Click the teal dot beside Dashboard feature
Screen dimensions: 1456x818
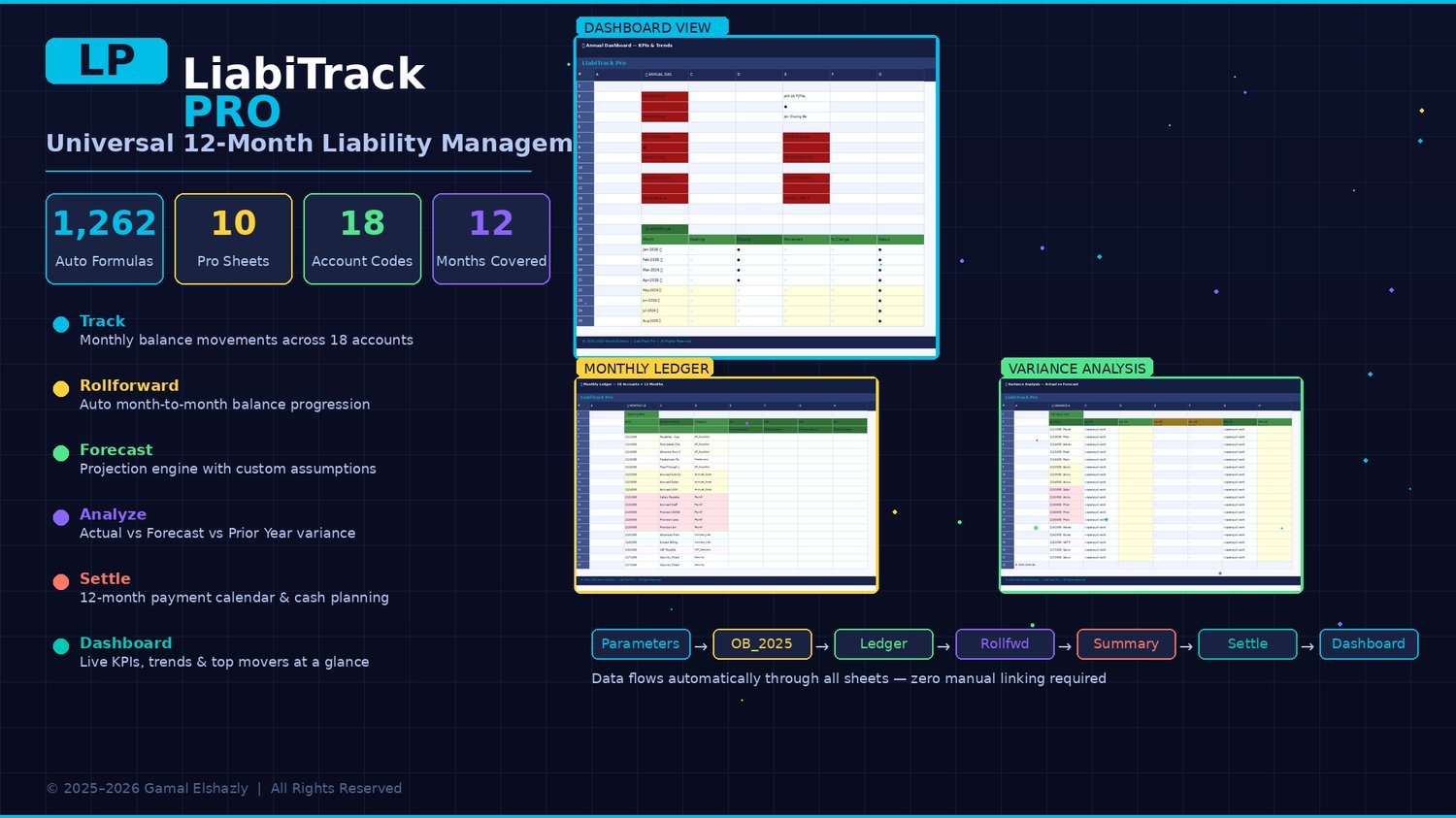(x=61, y=646)
